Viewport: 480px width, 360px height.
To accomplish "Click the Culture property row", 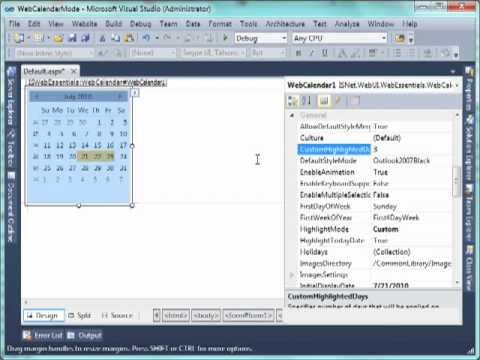I will (x=375, y=138).
